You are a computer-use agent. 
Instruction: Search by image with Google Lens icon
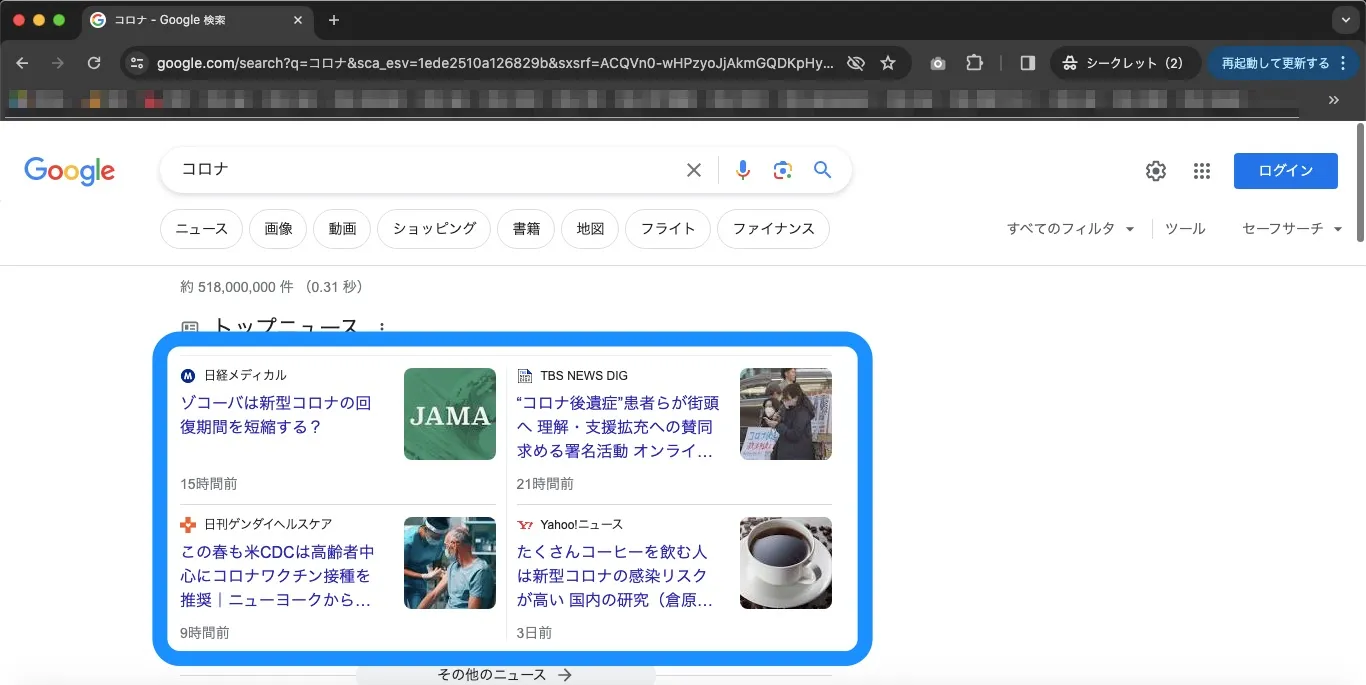pyautogui.click(x=783, y=170)
